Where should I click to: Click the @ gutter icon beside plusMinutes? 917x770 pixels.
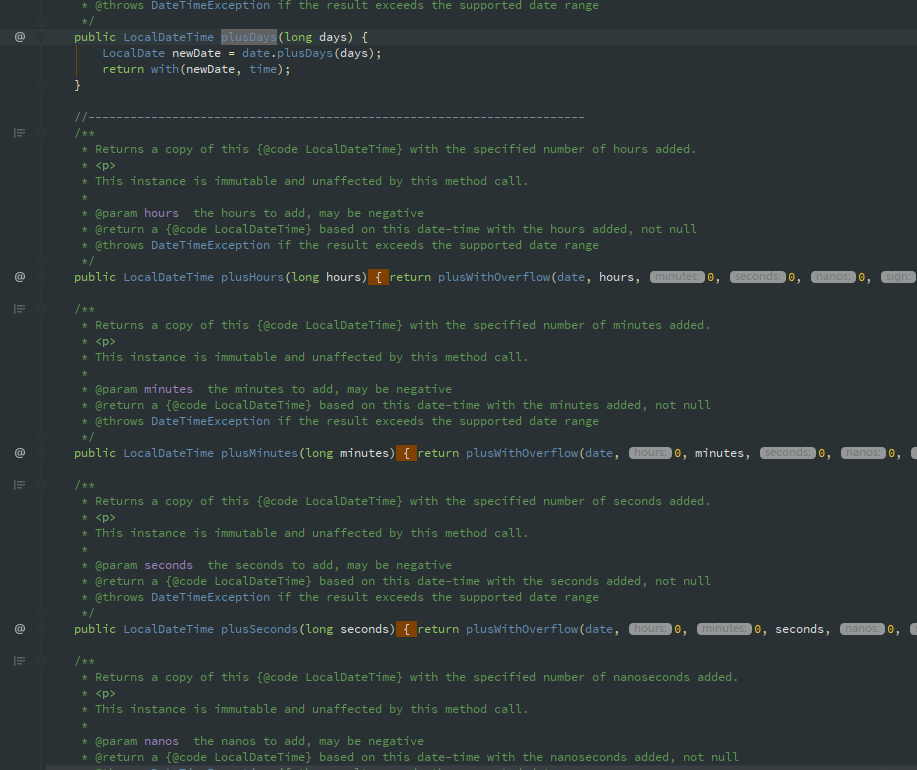[x=20, y=453]
